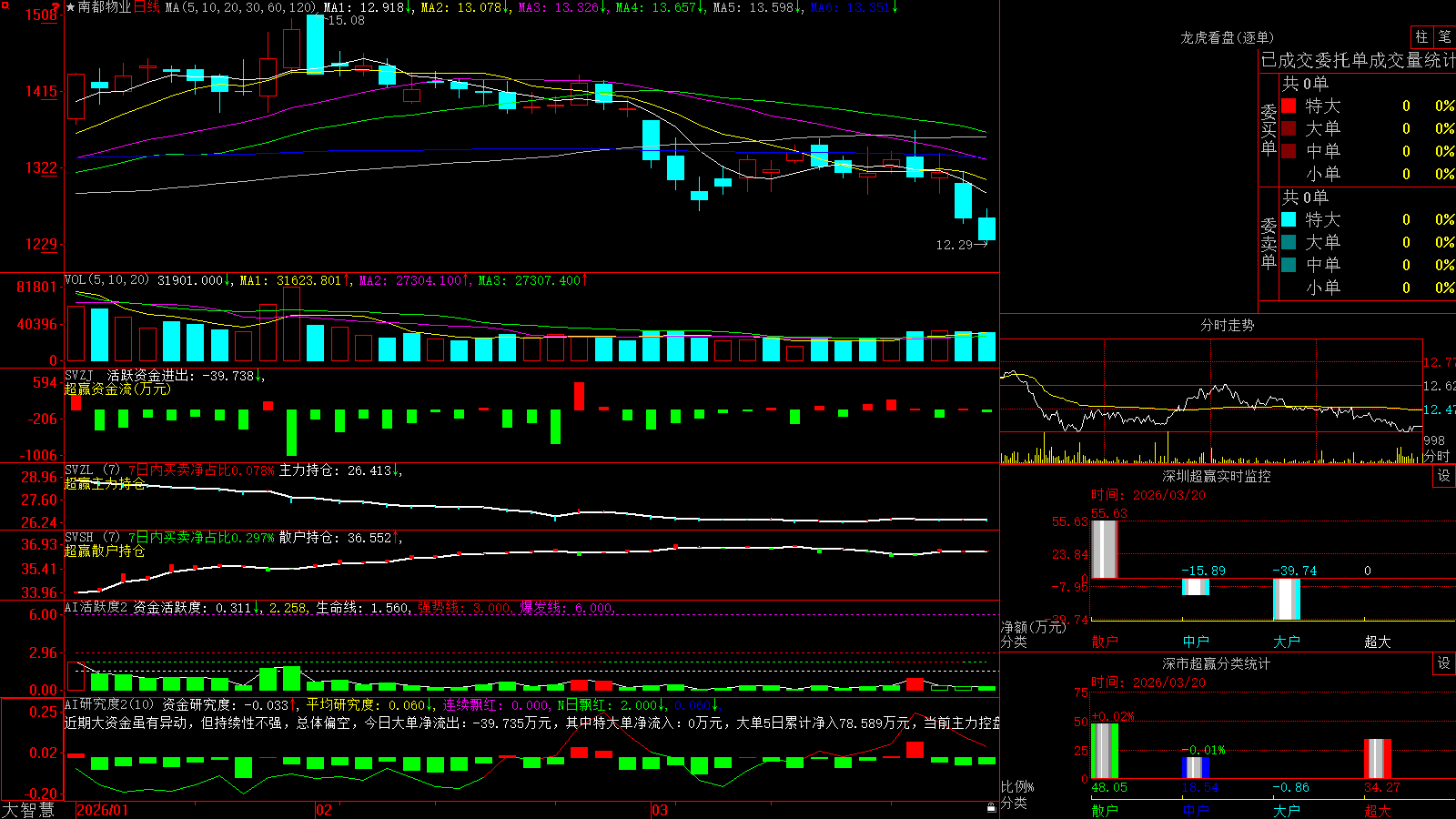Click the 1508 price axis label
This screenshot has width=1456, height=819.
[41, 15]
